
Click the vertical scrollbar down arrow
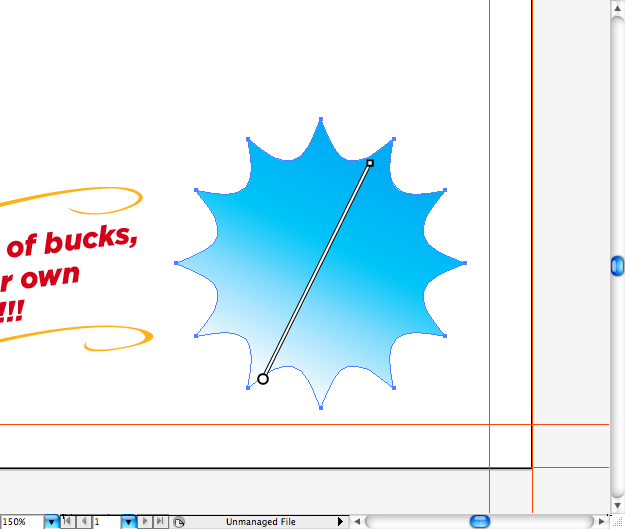[x=617, y=505]
